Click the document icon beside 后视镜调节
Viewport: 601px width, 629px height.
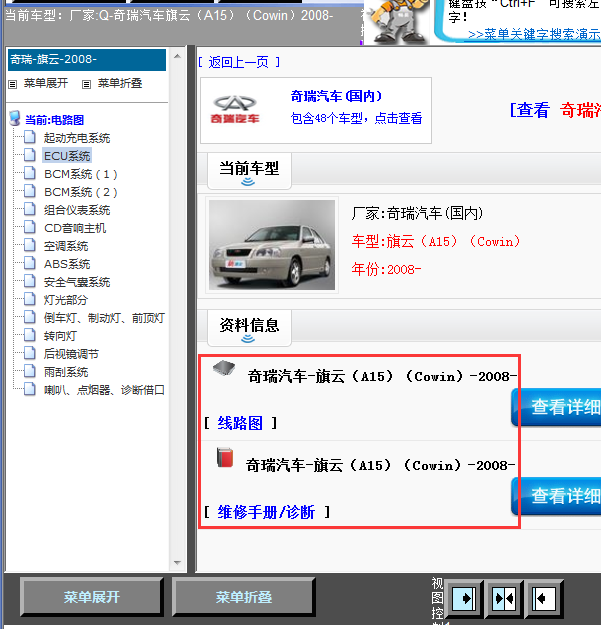pyautogui.click(x=30, y=353)
